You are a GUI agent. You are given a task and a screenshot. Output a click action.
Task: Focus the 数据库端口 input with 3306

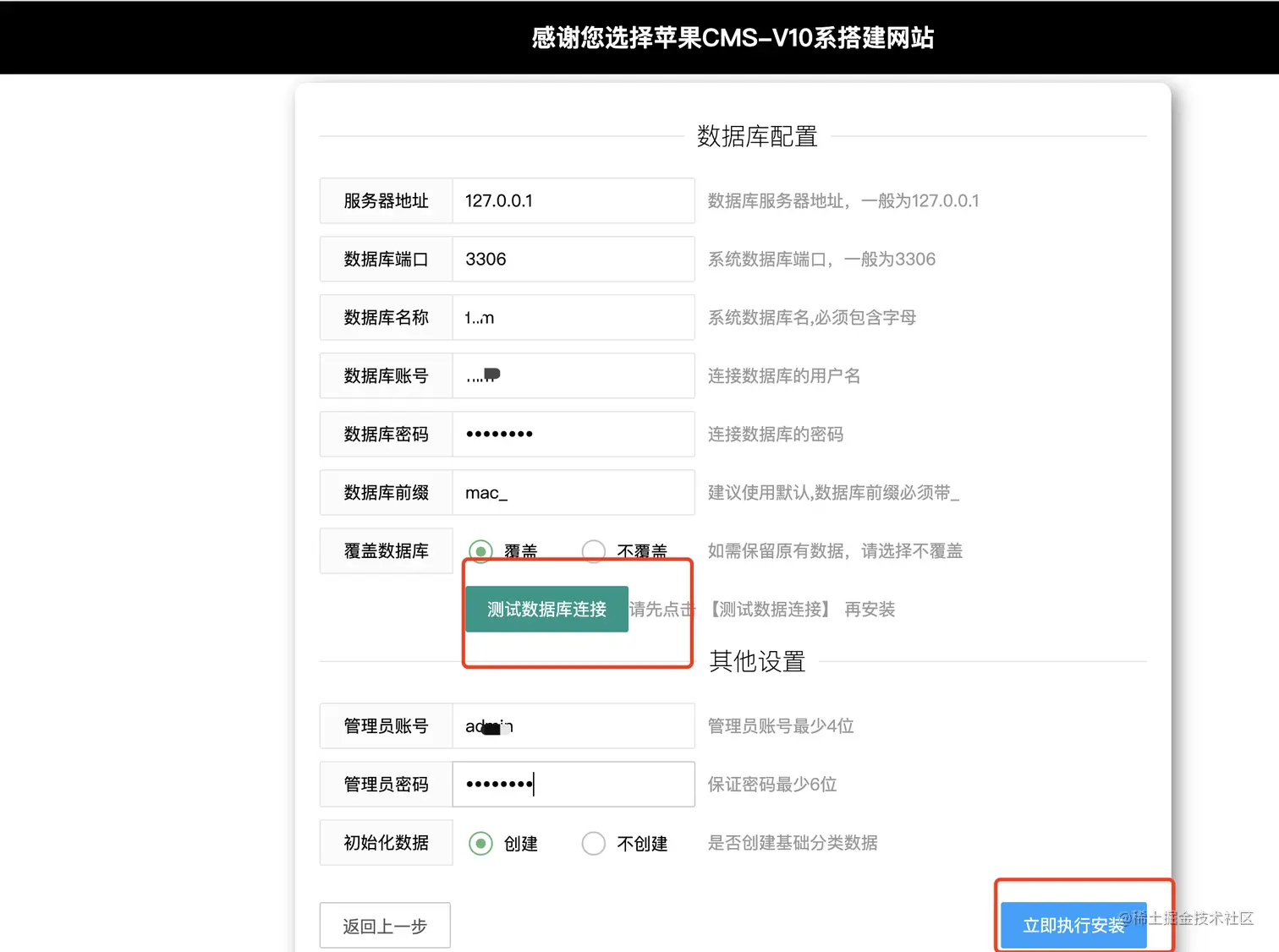tap(574, 259)
